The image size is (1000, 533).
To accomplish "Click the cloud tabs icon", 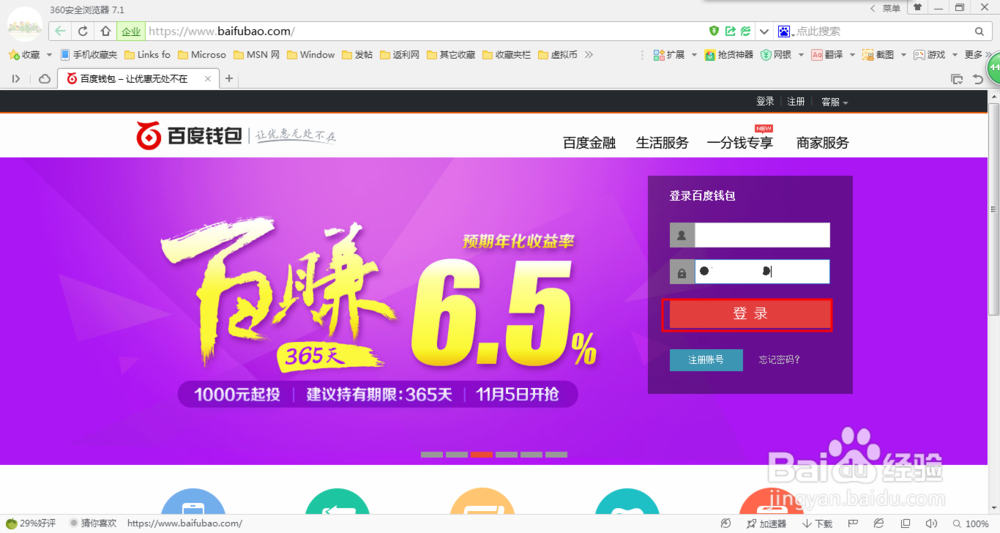I will click(x=45, y=78).
